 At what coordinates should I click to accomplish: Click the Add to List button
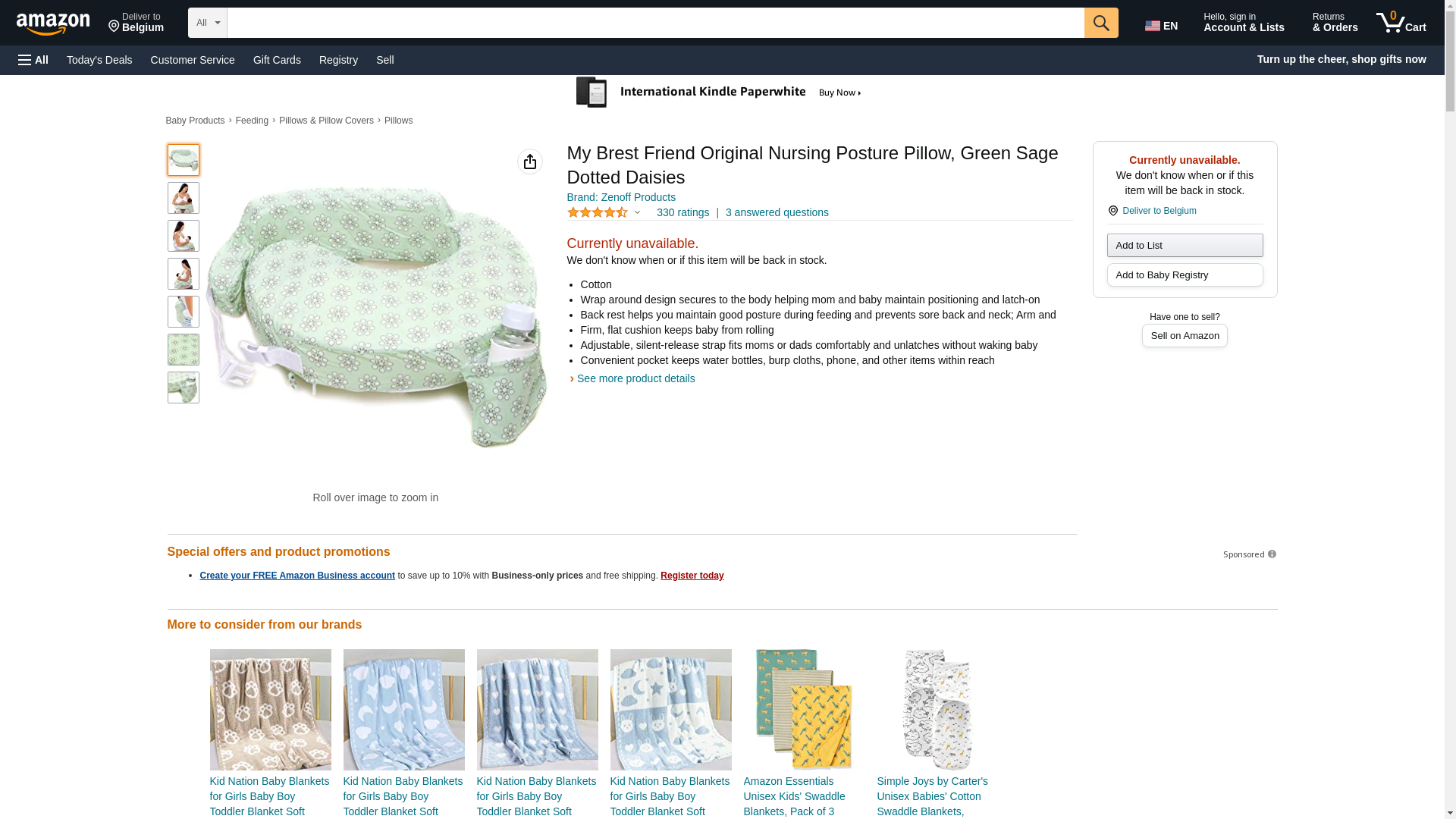pyautogui.click(x=1184, y=245)
